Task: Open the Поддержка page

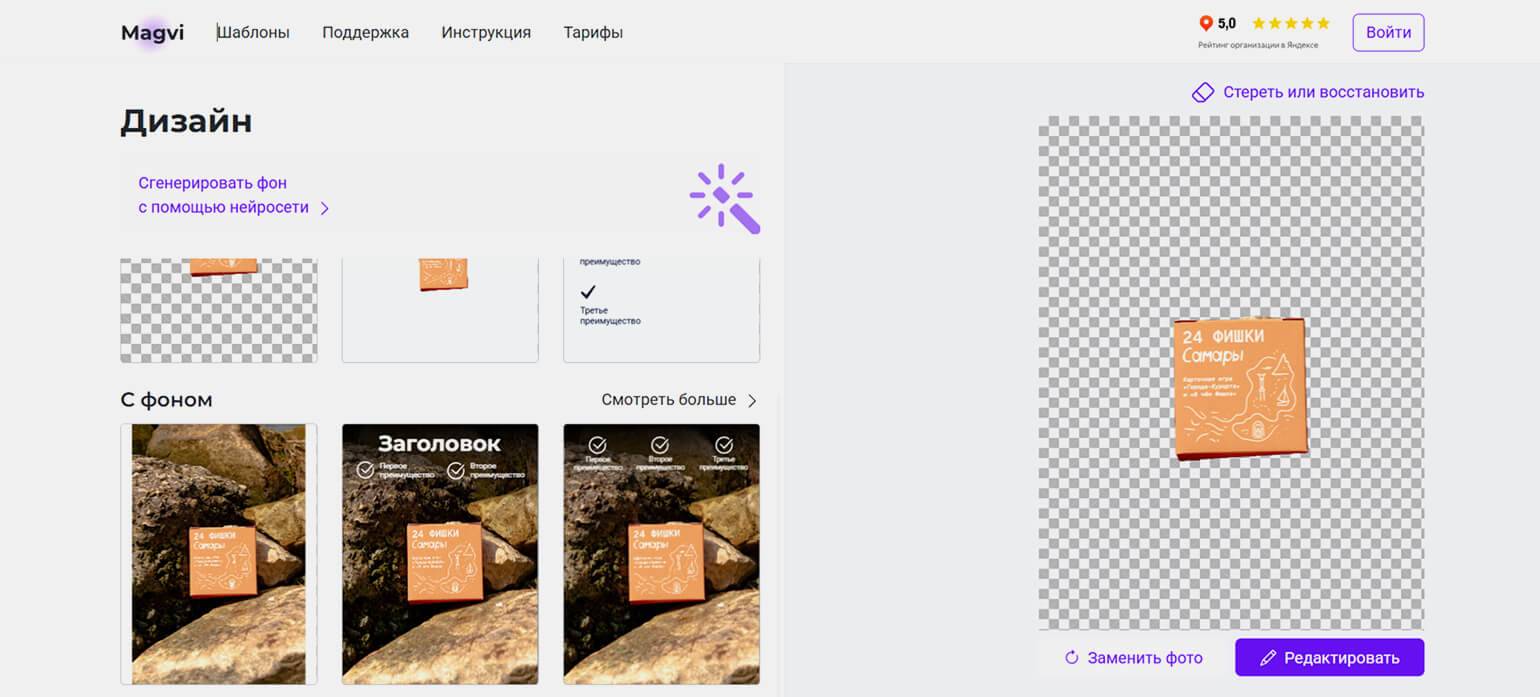Action: point(365,32)
